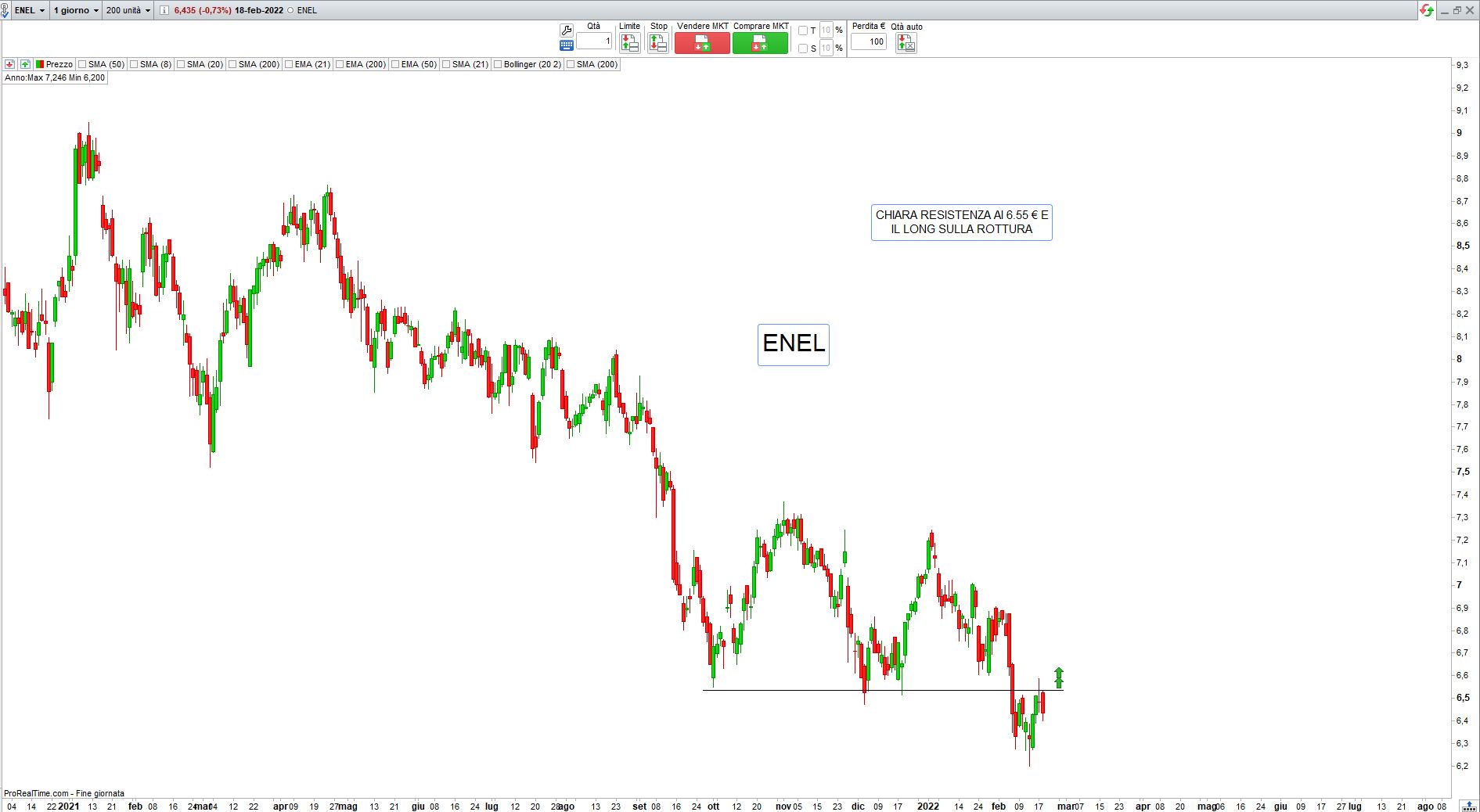
Task: Click the 6,435 (-0,73%) price readout
Action: point(203,10)
